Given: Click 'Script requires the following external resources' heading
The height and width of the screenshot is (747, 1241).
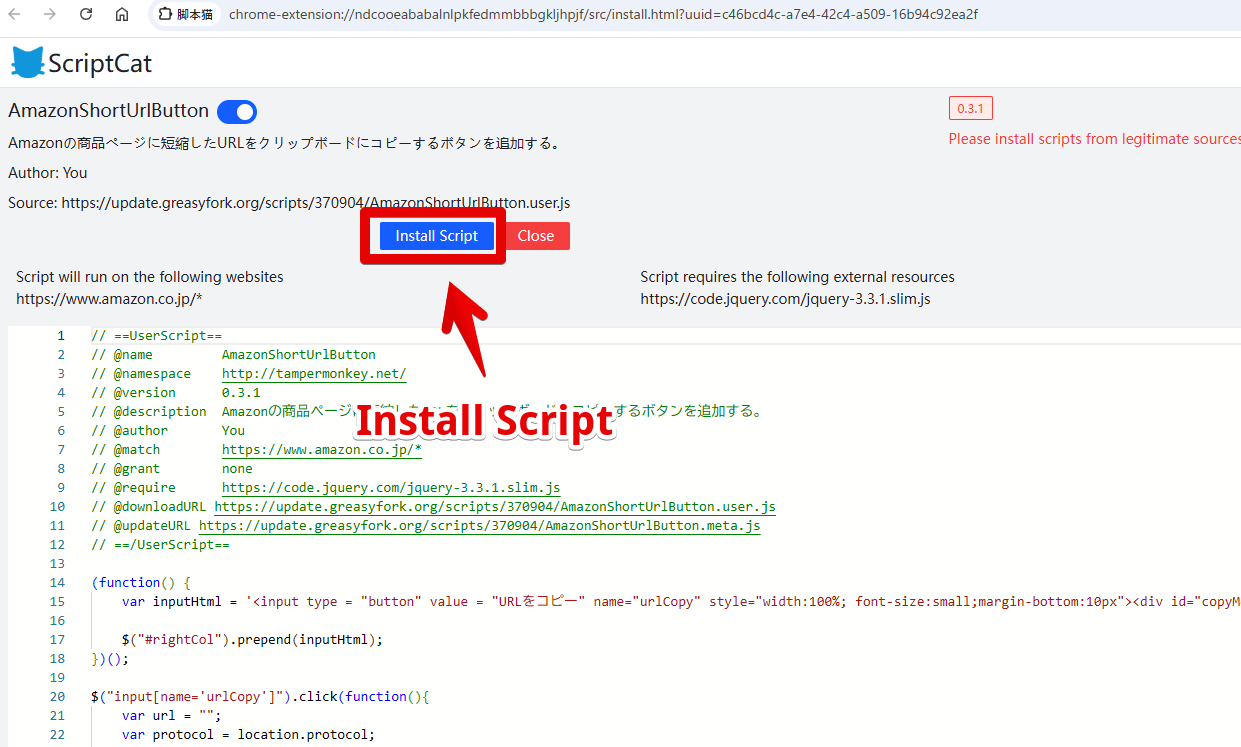Looking at the screenshot, I should [x=798, y=277].
